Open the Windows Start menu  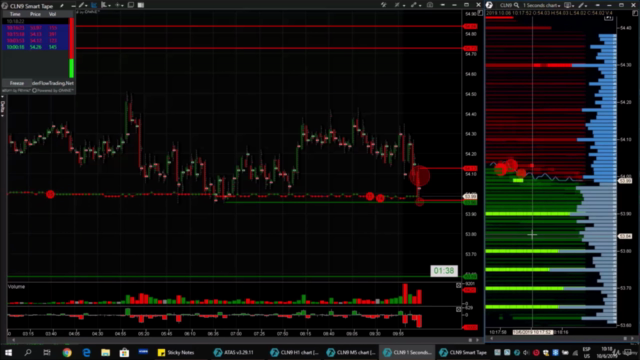pos(8,352)
